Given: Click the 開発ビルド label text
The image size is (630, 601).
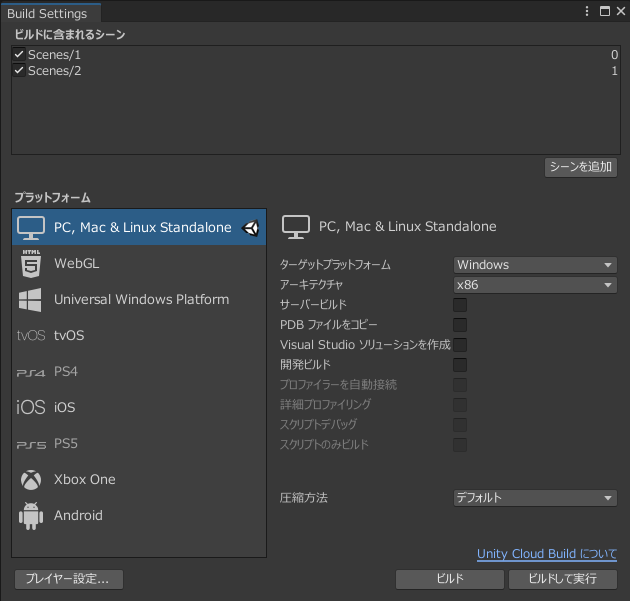Looking at the screenshot, I should click(x=305, y=365).
